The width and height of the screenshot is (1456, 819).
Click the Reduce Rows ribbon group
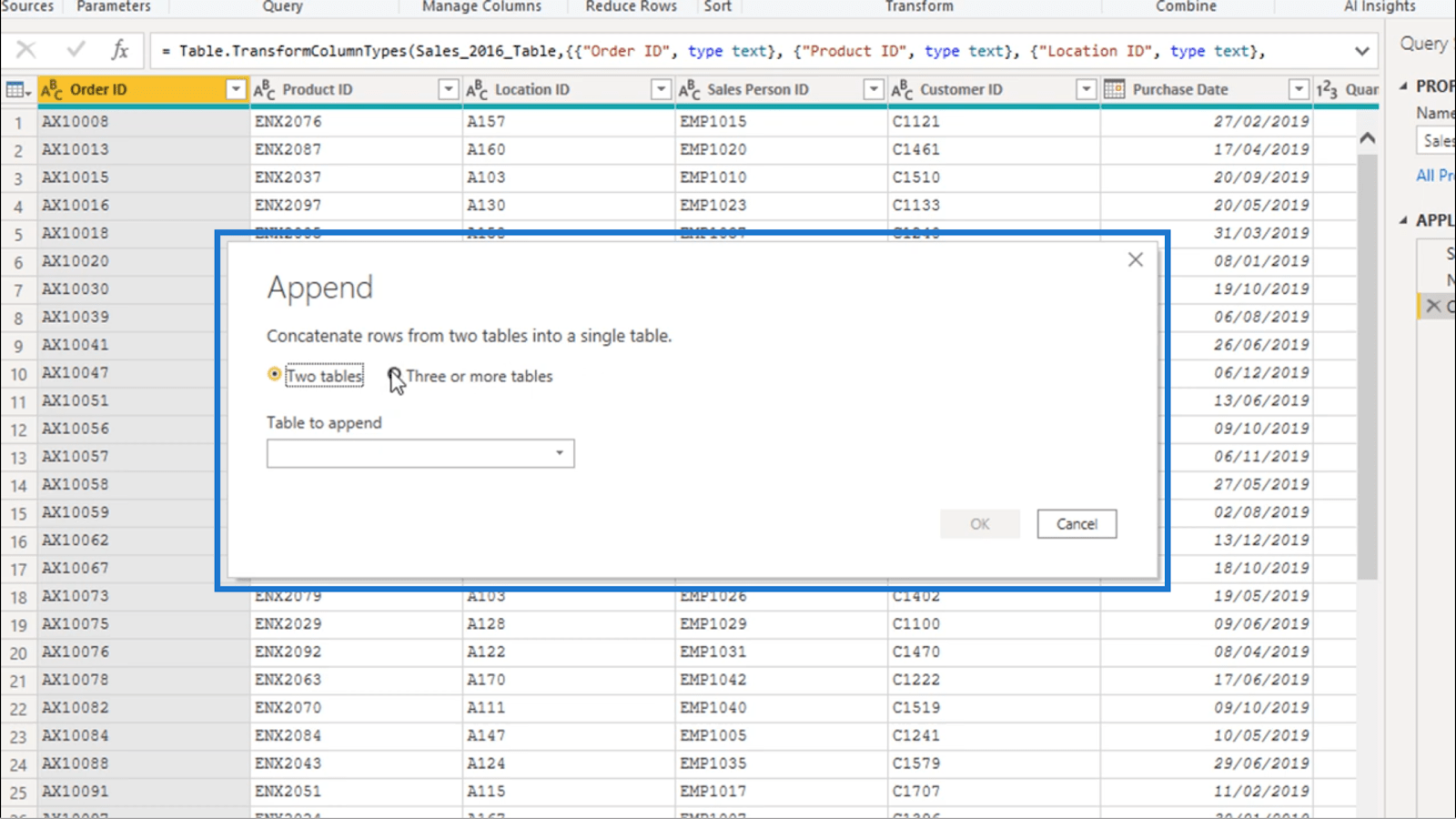pyautogui.click(x=631, y=6)
